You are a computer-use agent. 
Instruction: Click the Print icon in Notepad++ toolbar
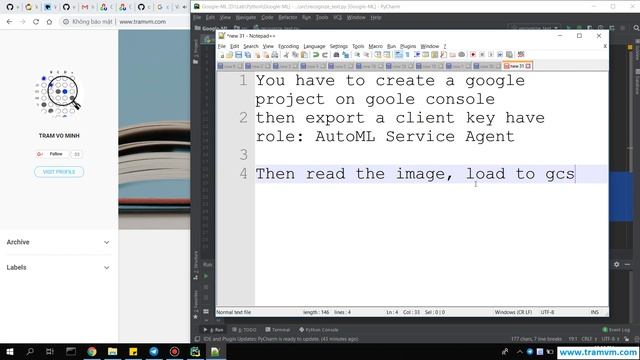[x=275, y=55]
